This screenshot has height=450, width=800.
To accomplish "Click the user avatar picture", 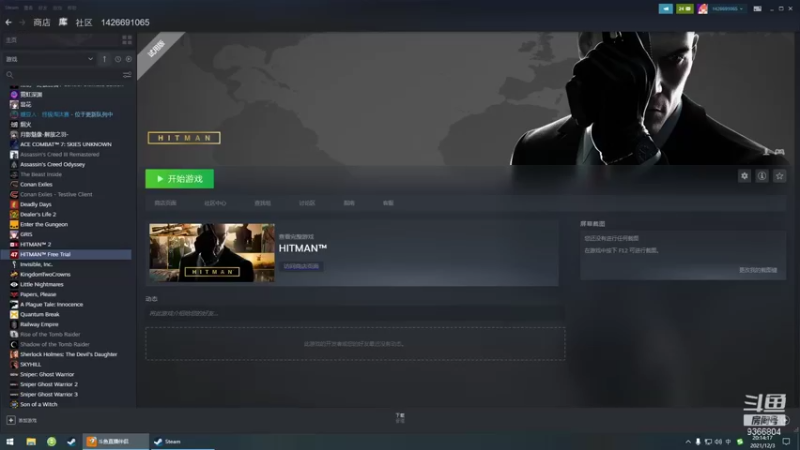I will pyautogui.click(x=703, y=9).
